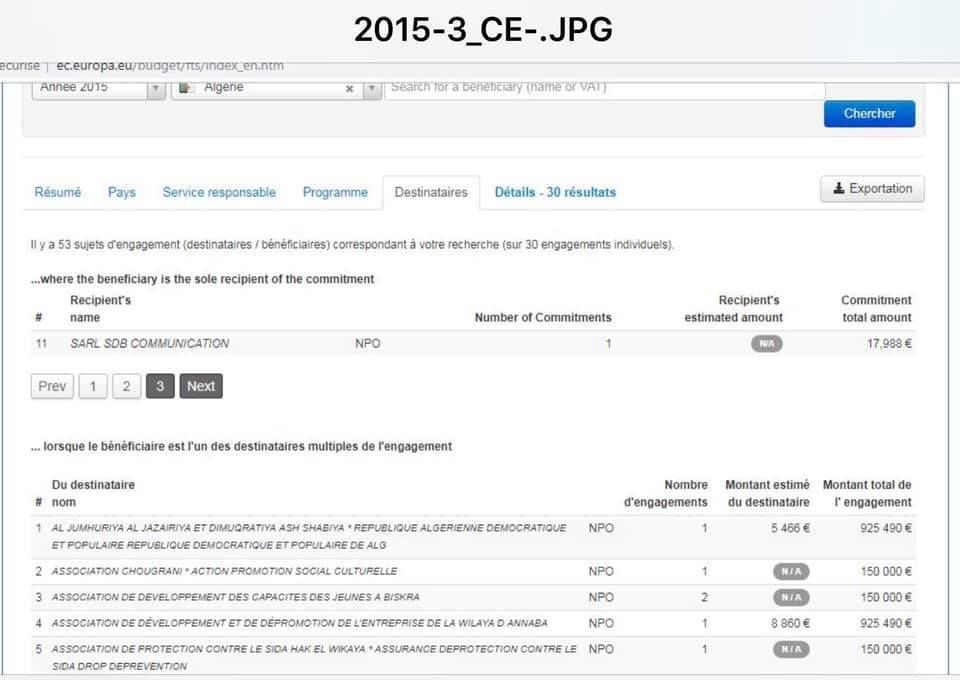The width and height of the screenshot is (960, 680).
Task: Click the N/A badge for Association Chougrani
Action: coord(790,572)
